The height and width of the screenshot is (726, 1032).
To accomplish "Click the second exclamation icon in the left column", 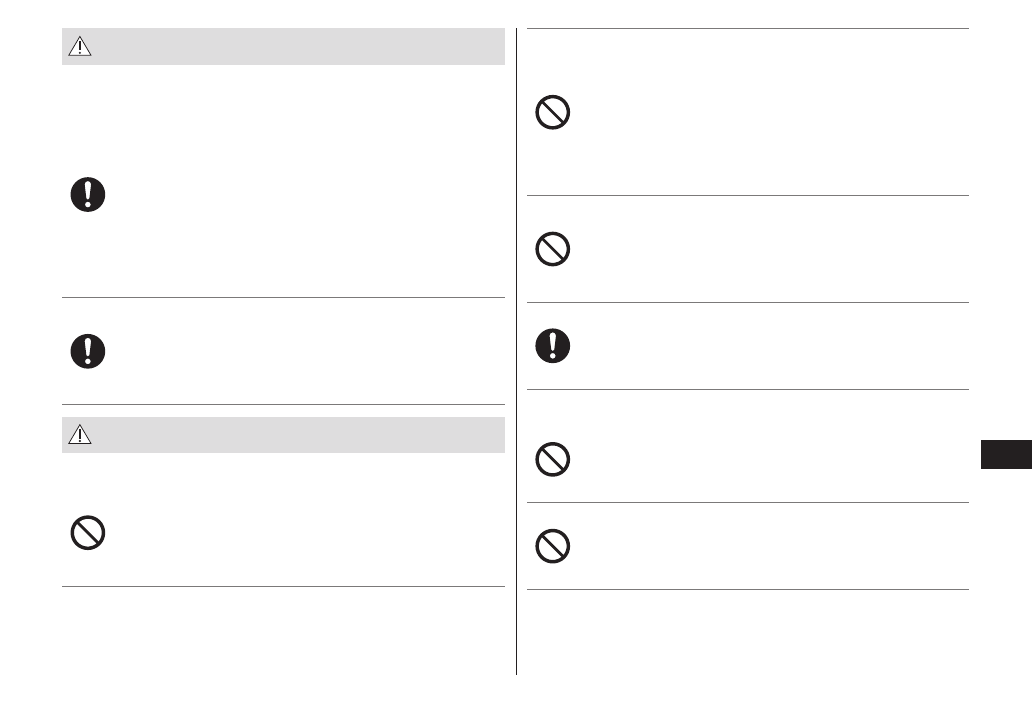I will tap(88, 351).
